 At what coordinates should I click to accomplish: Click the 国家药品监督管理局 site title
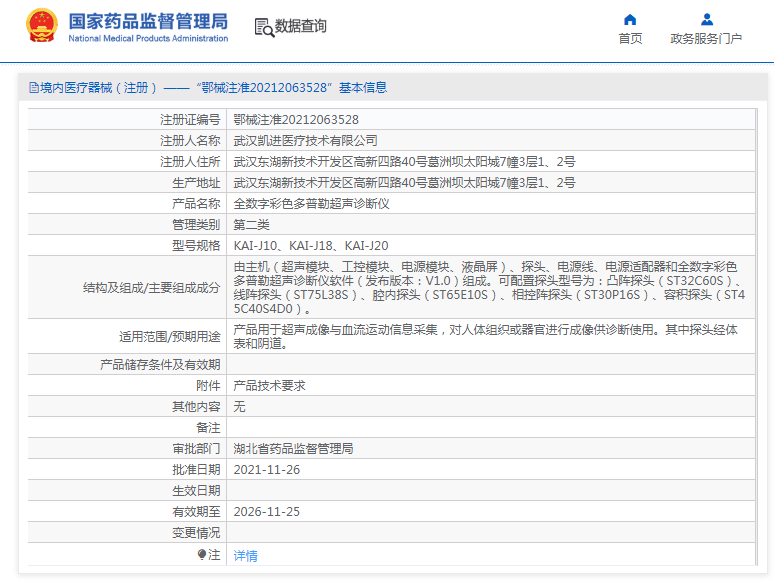click(x=148, y=21)
